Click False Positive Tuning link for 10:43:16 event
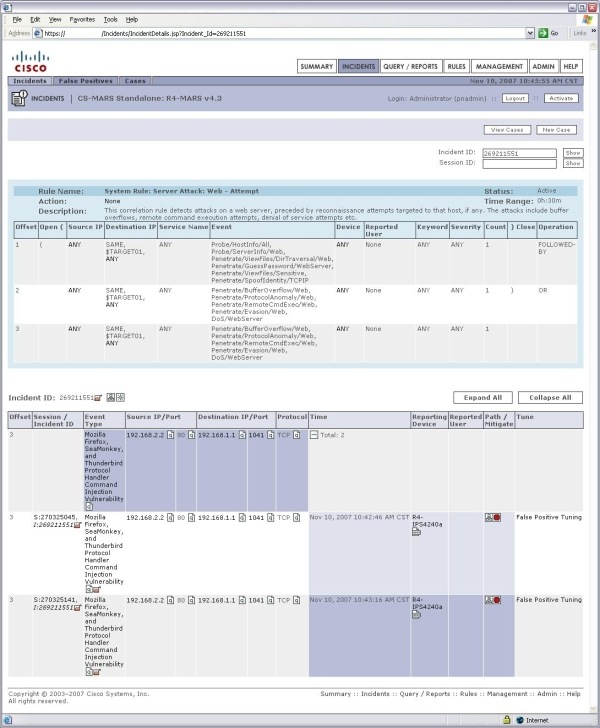 point(549,600)
